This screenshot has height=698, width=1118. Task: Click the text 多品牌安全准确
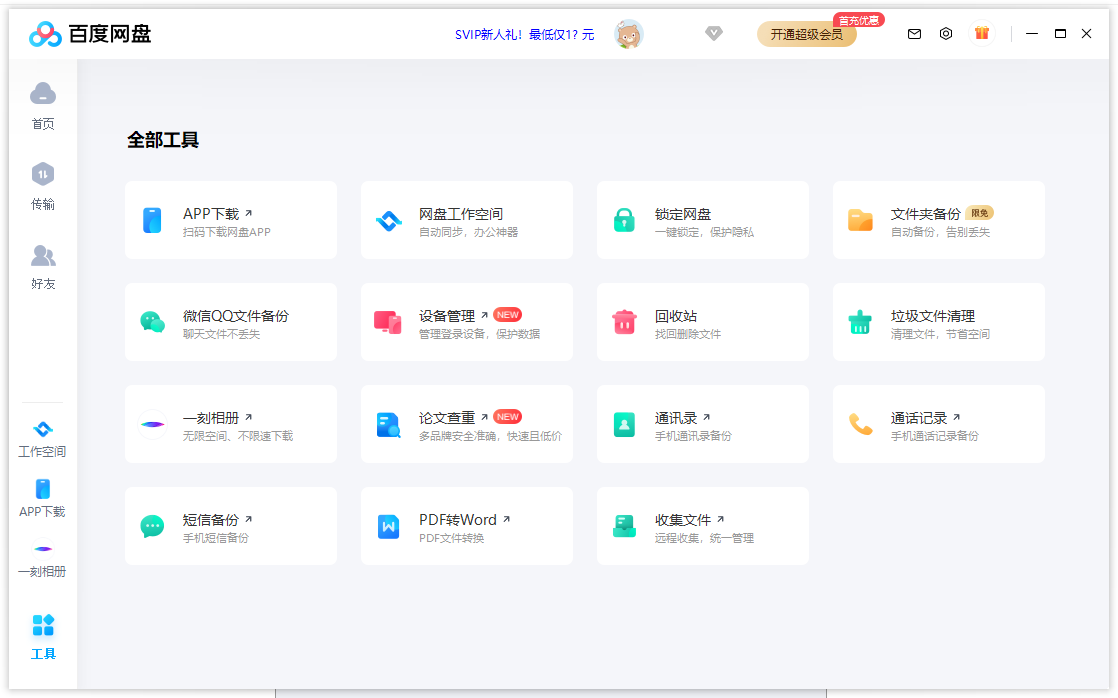pyautogui.click(x=457, y=436)
